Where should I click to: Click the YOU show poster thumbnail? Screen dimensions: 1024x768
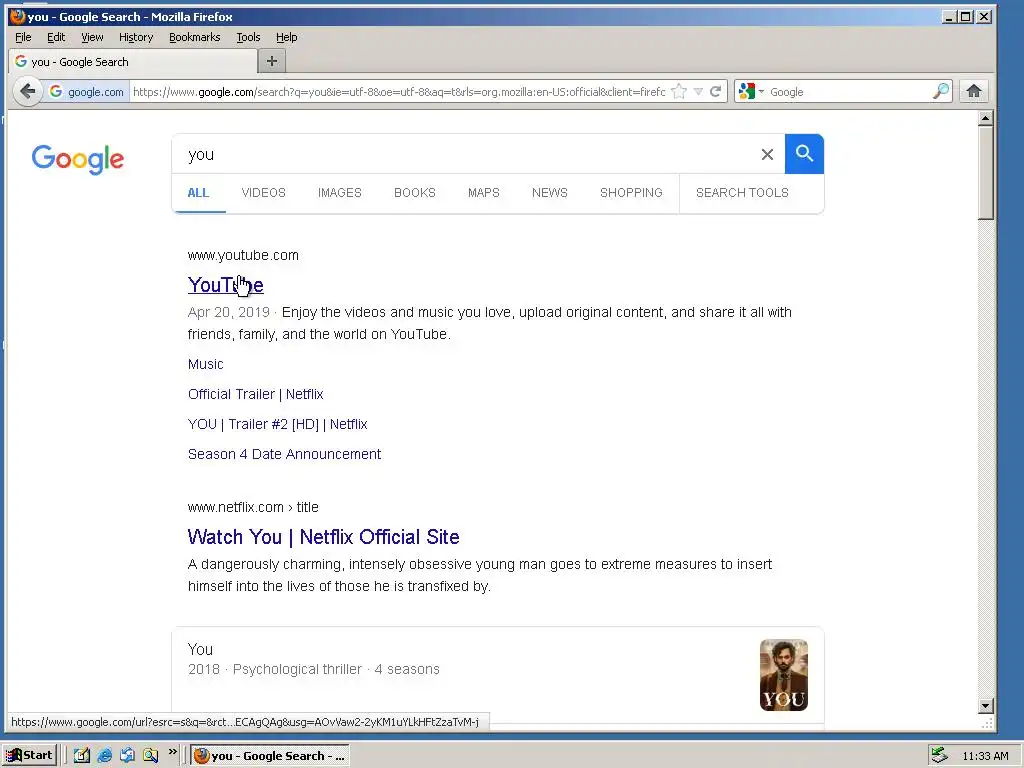point(784,675)
